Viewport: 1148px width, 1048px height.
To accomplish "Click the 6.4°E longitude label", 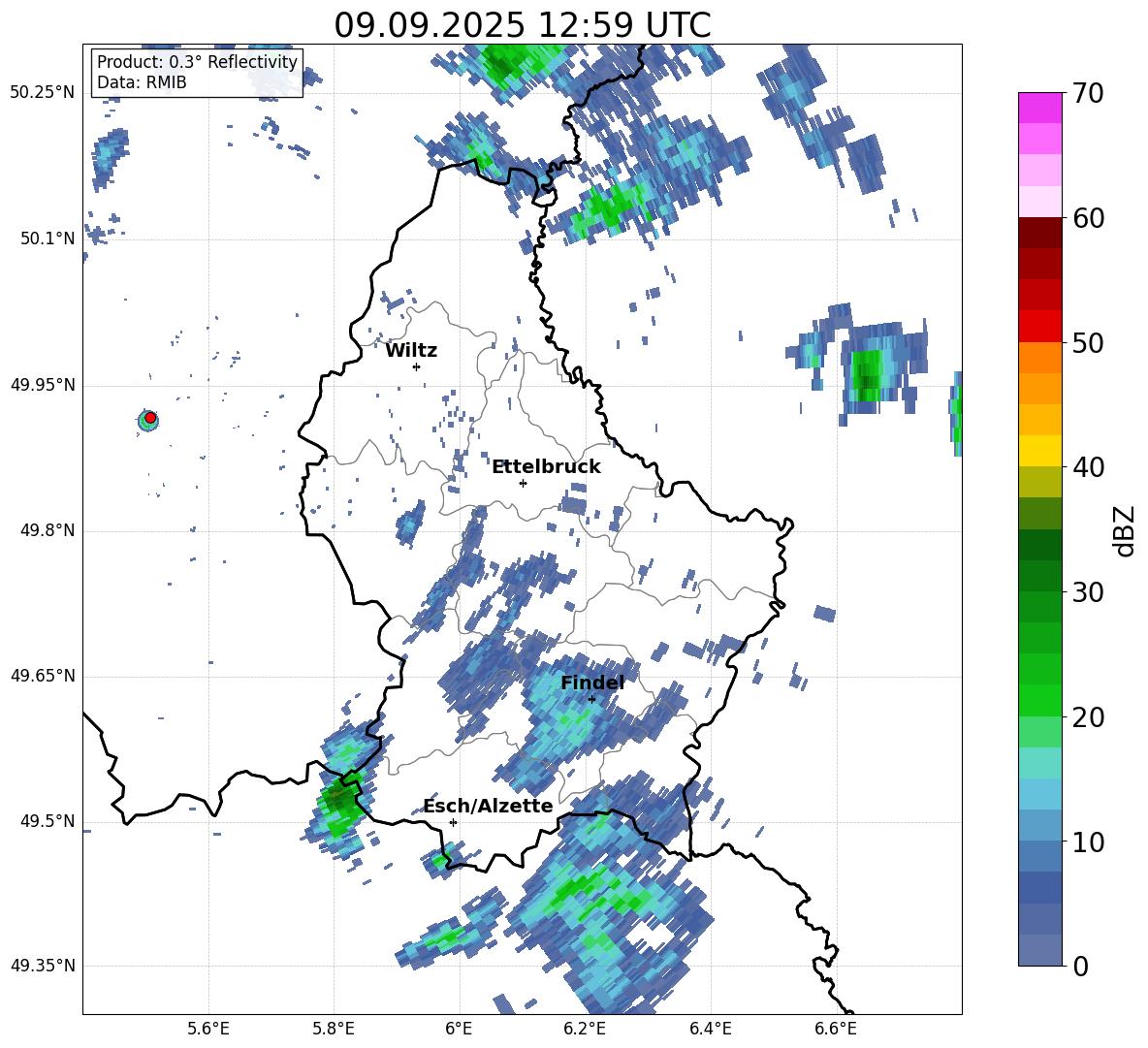I will tap(710, 1029).
